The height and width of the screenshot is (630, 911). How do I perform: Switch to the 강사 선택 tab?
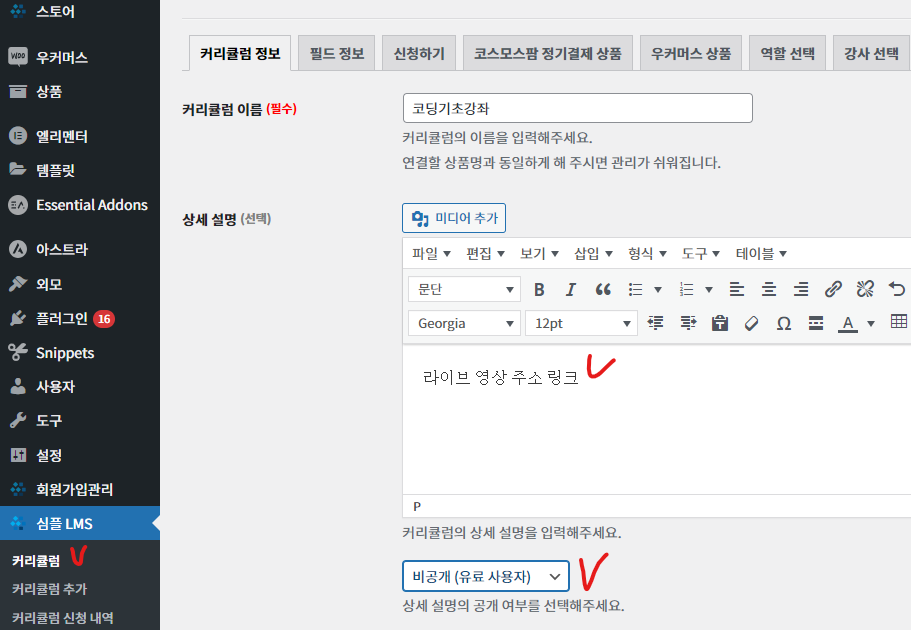871,53
